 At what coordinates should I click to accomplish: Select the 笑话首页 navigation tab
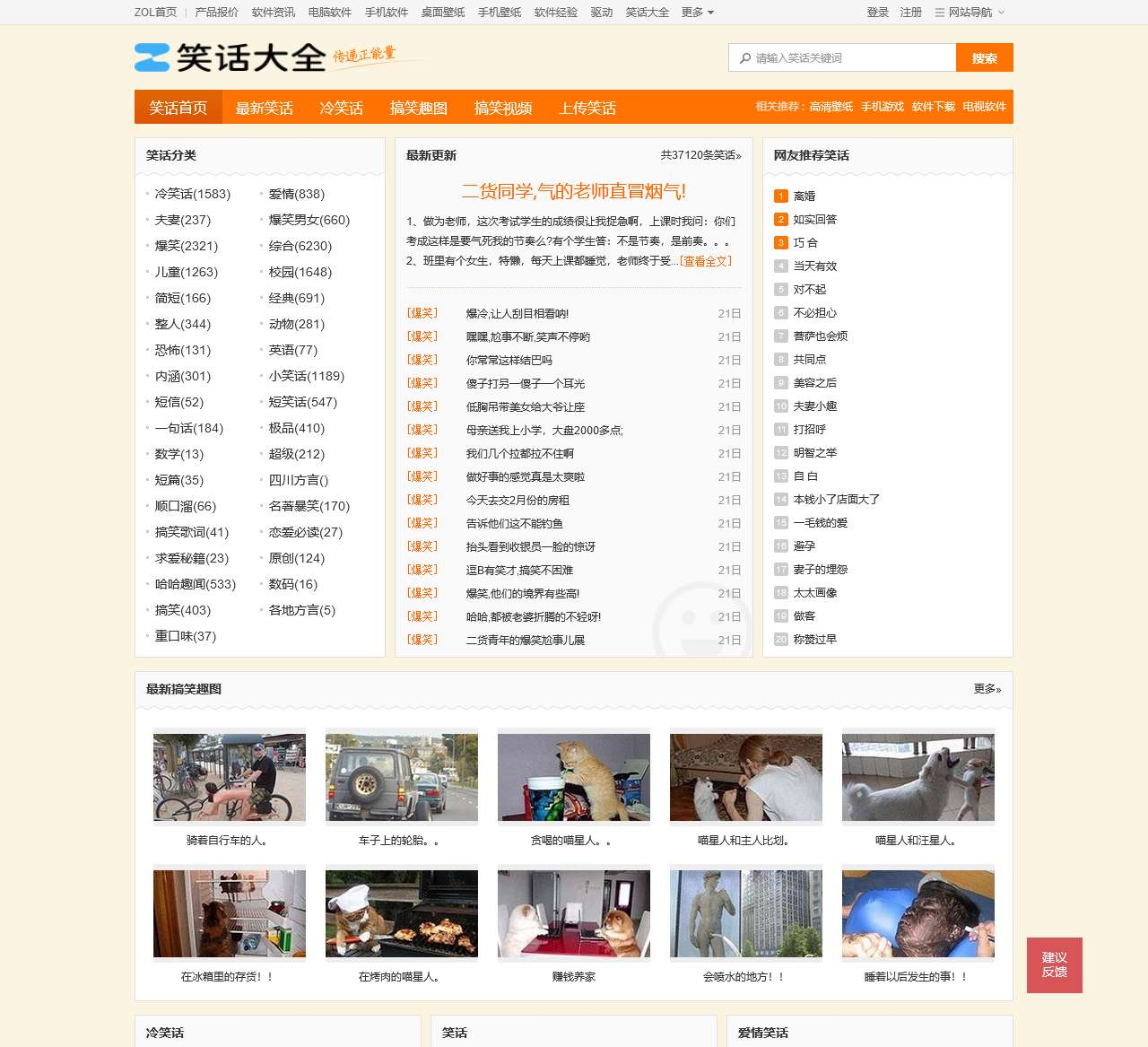178,108
